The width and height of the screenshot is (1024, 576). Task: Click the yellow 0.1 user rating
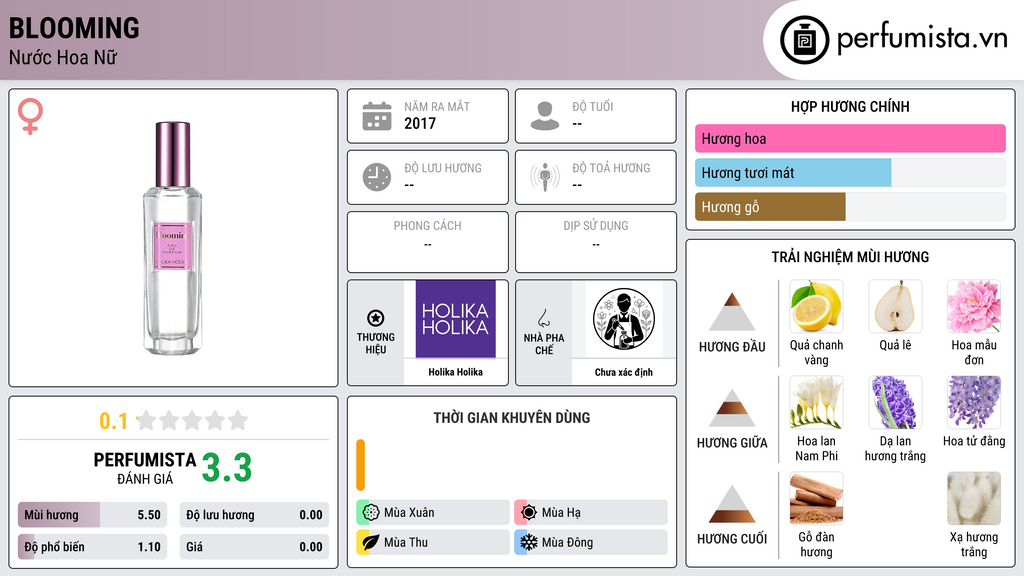(113, 421)
